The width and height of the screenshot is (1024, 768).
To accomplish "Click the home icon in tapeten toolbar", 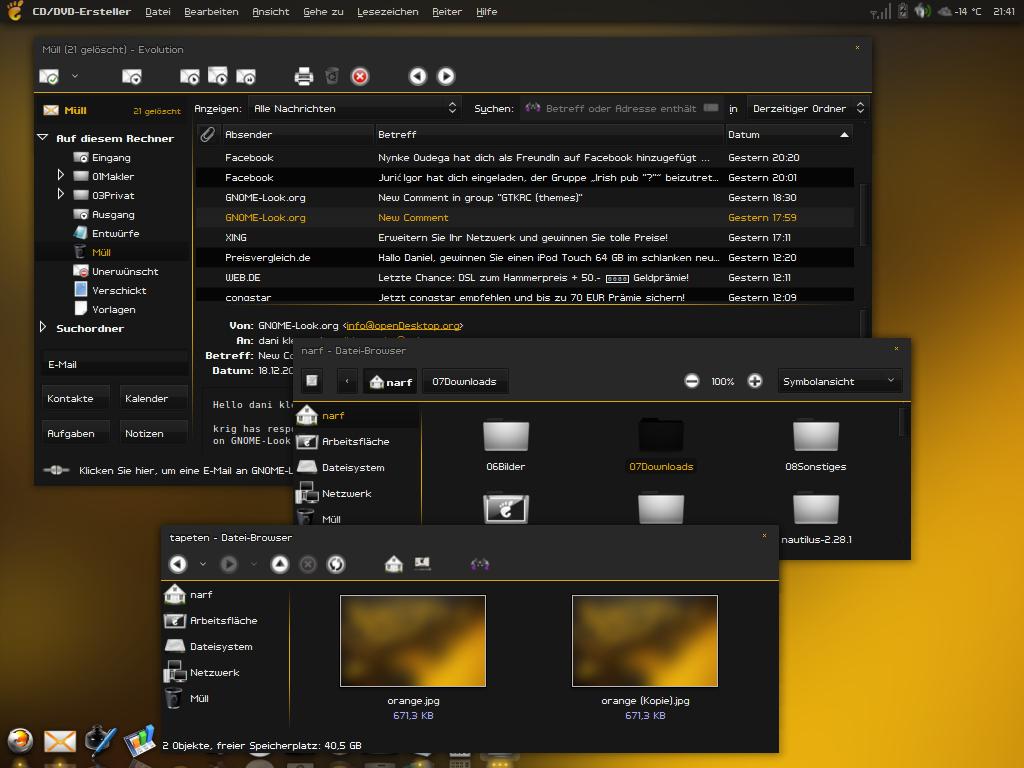I will [x=394, y=564].
